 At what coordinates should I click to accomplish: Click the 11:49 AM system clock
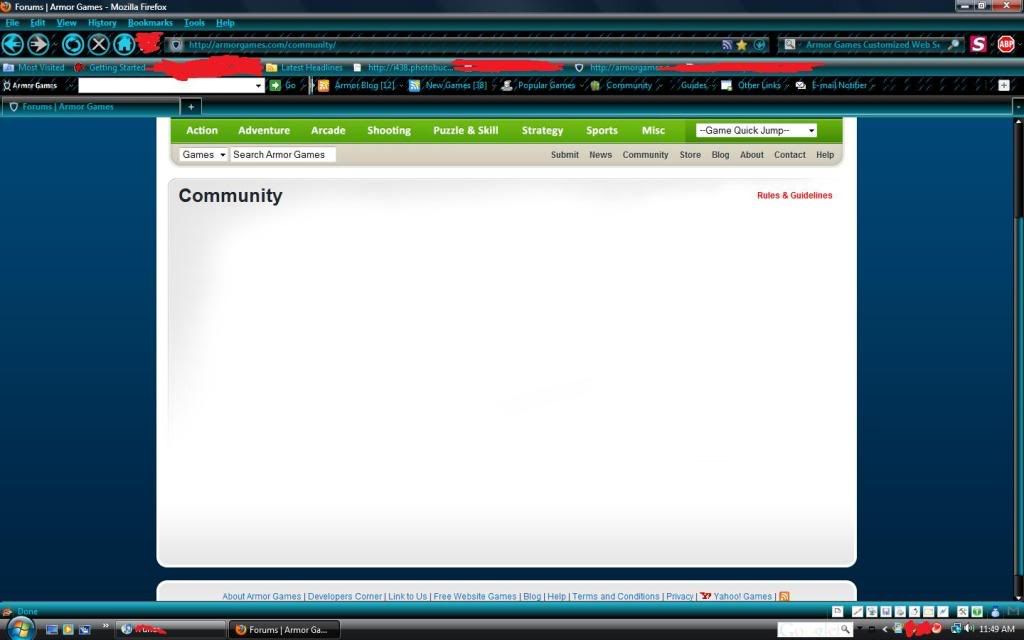point(997,629)
